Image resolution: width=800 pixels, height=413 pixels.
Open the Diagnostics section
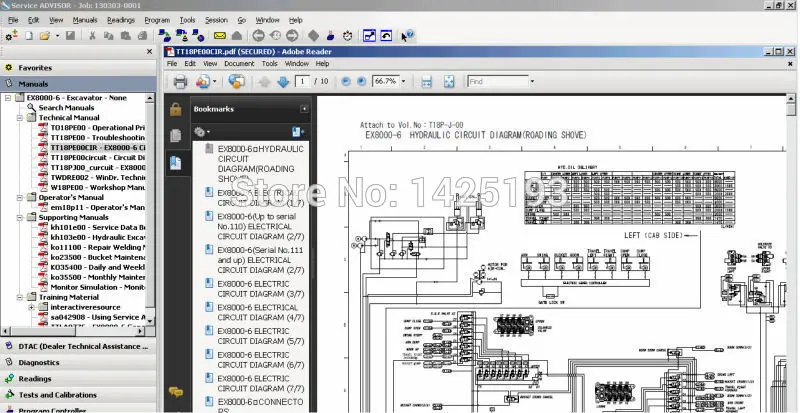point(39,362)
